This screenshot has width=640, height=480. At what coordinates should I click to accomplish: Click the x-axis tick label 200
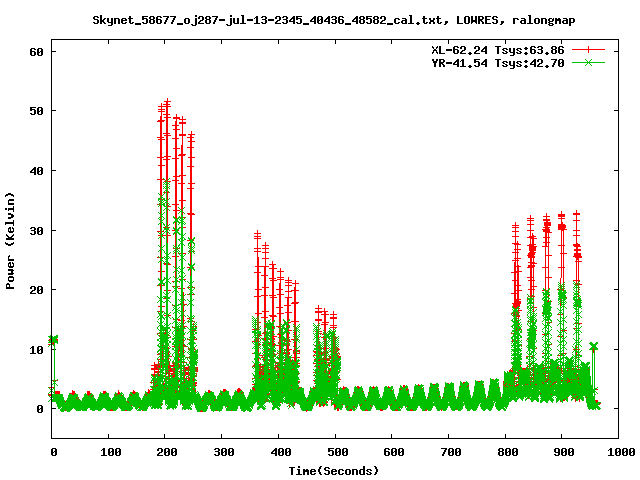pyautogui.click(x=167, y=452)
